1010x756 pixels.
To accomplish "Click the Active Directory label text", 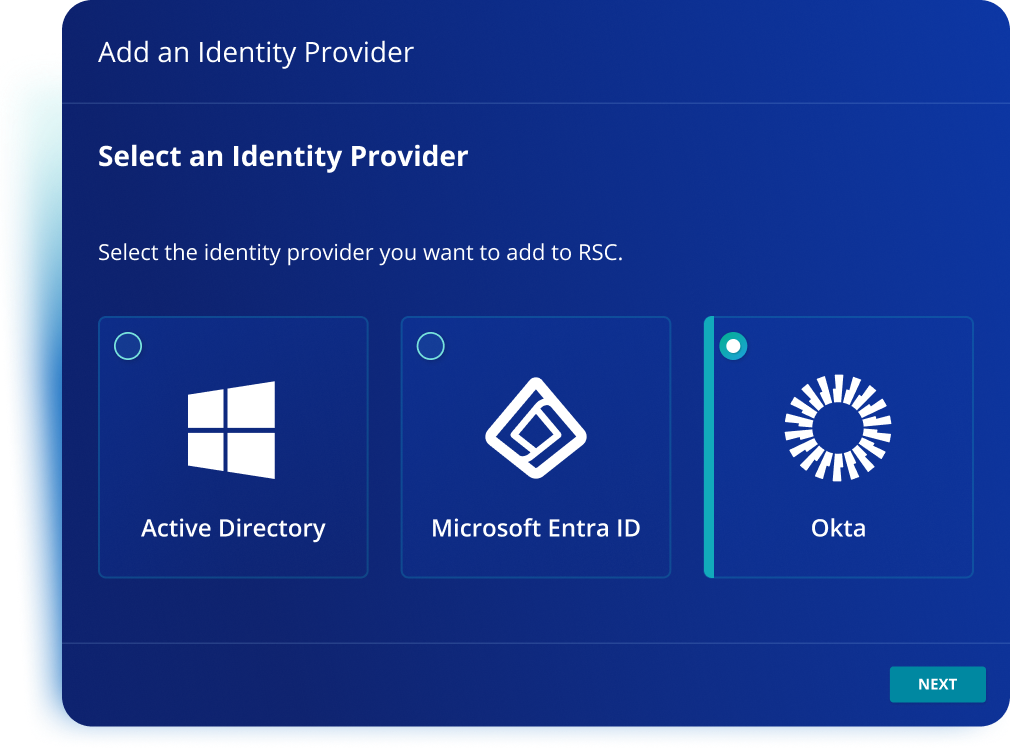I will point(232,528).
